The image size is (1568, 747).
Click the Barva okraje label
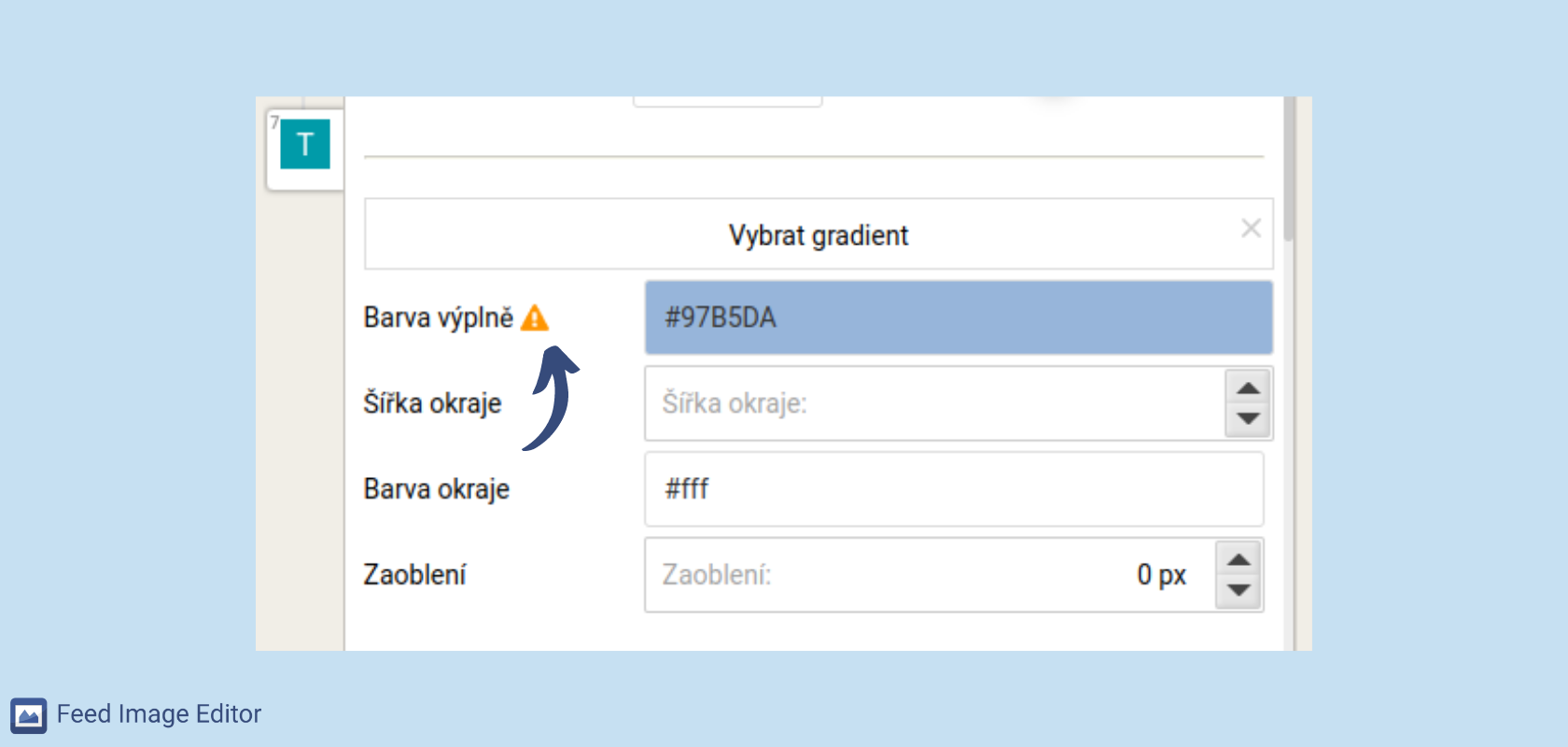click(437, 489)
